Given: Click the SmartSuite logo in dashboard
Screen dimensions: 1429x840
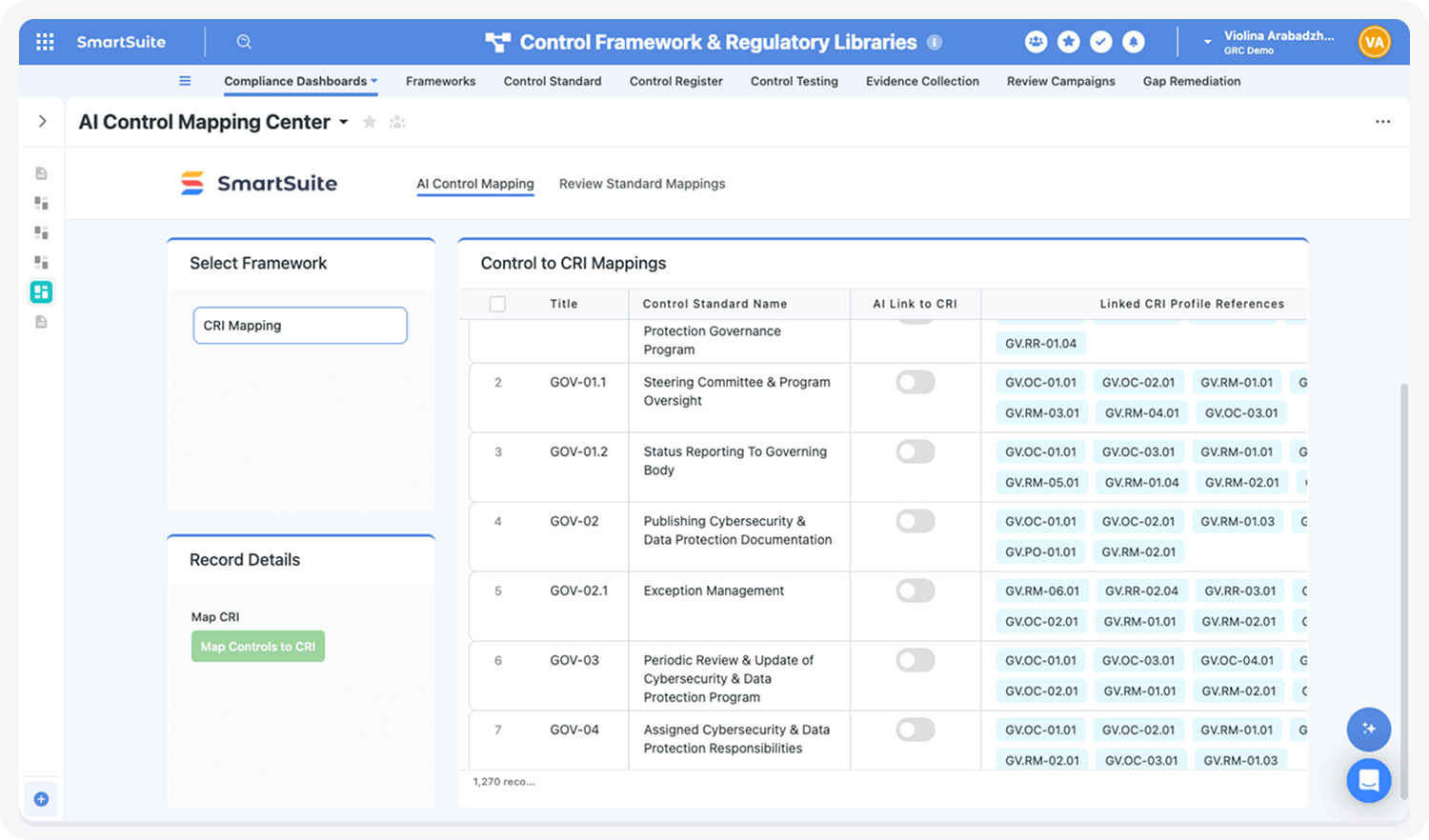Looking at the screenshot, I should tap(259, 183).
